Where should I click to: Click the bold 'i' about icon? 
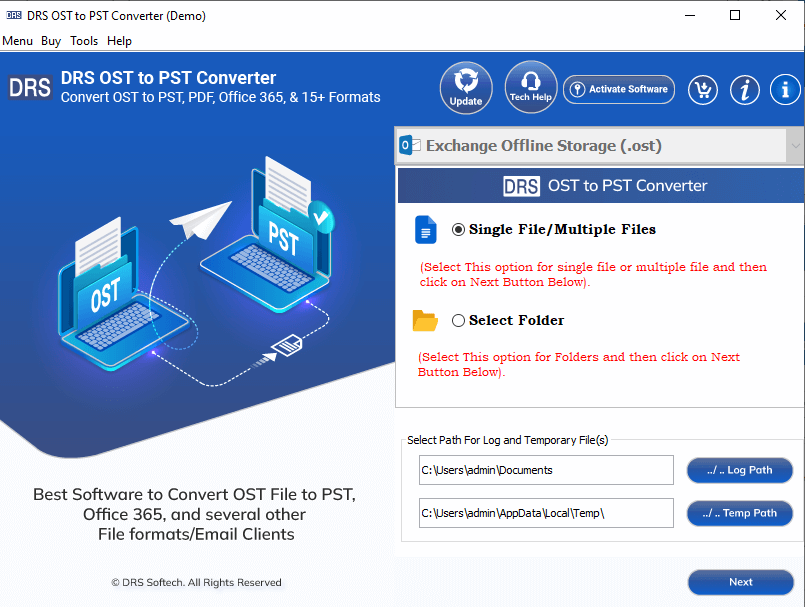pyautogui.click(x=785, y=90)
